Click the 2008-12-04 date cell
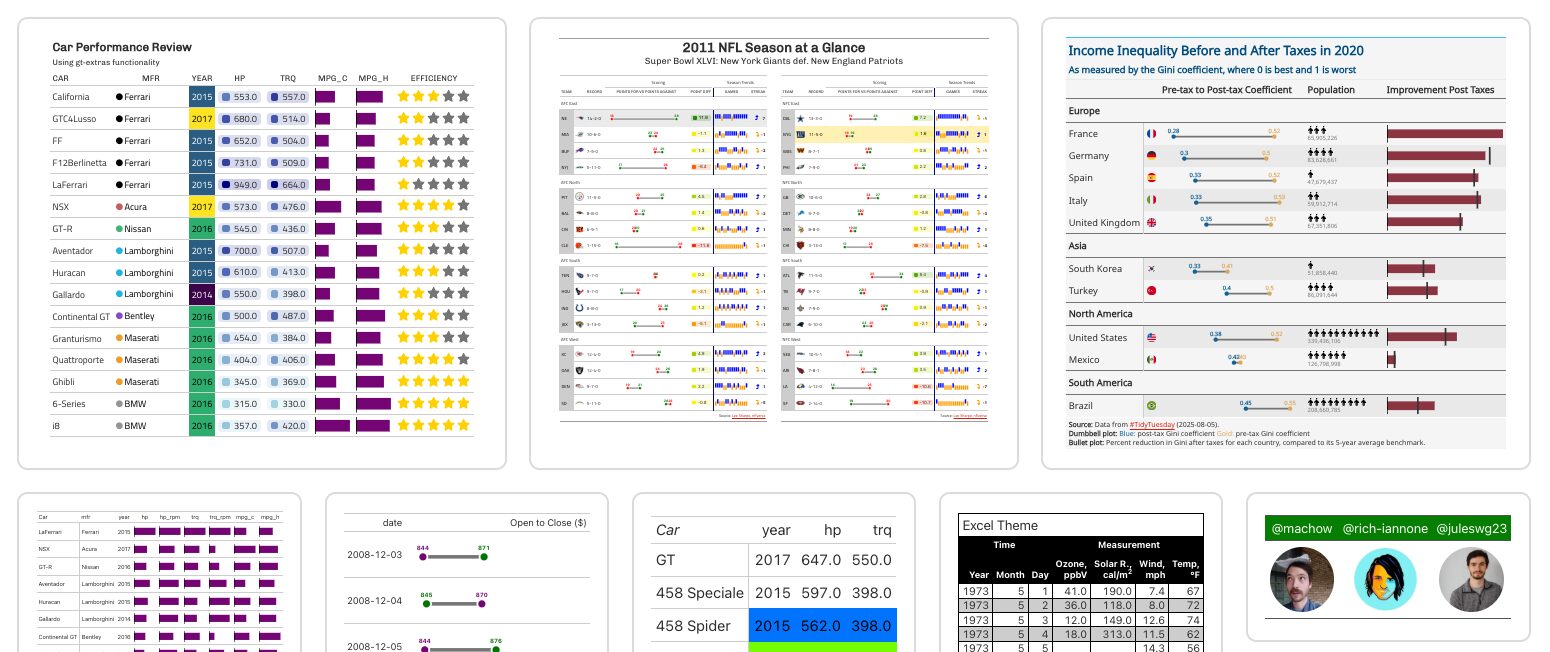The image size is (1550, 652). click(x=374, y=600)
